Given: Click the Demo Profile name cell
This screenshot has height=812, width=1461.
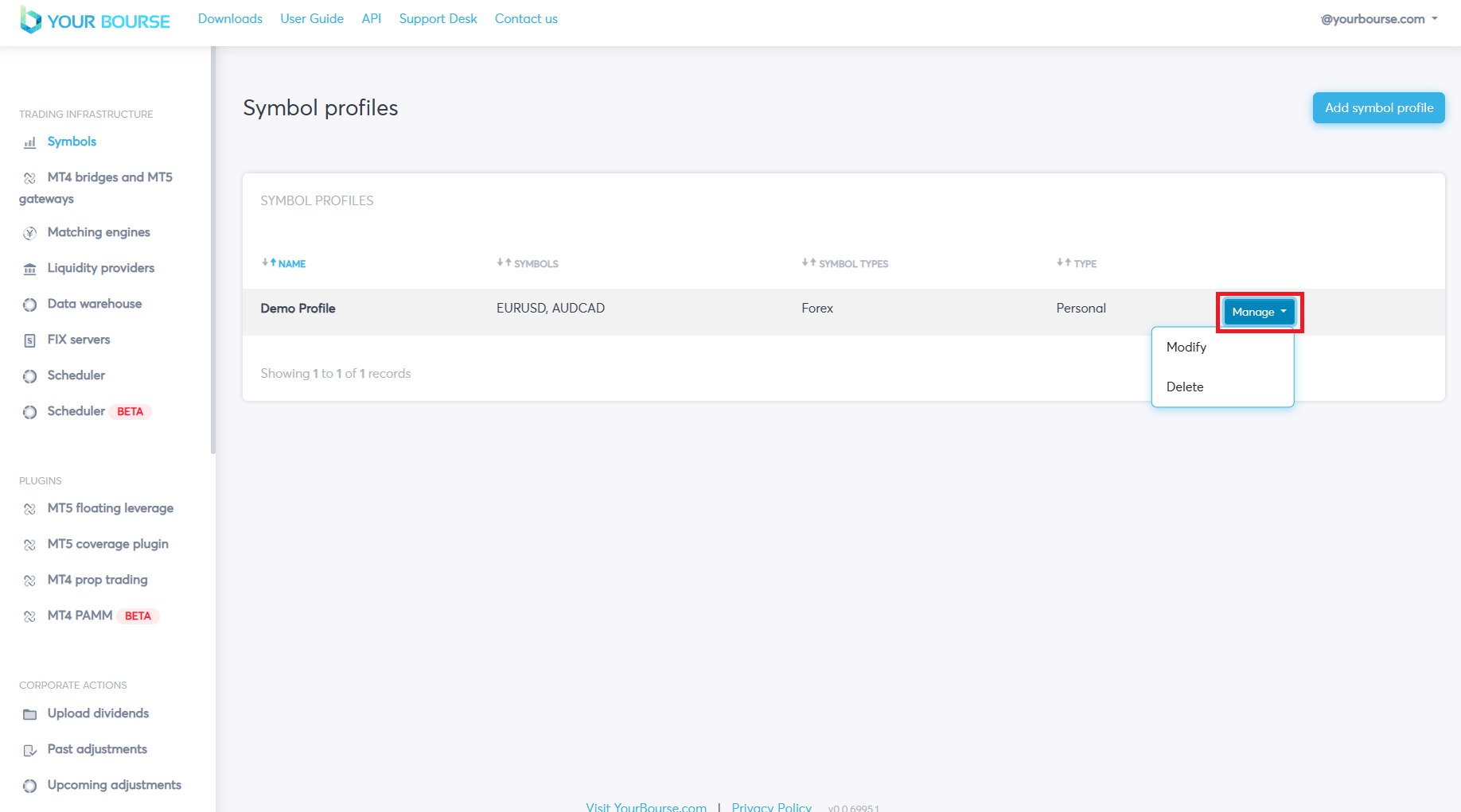Looking at the screenshot, I should [298, 309].
